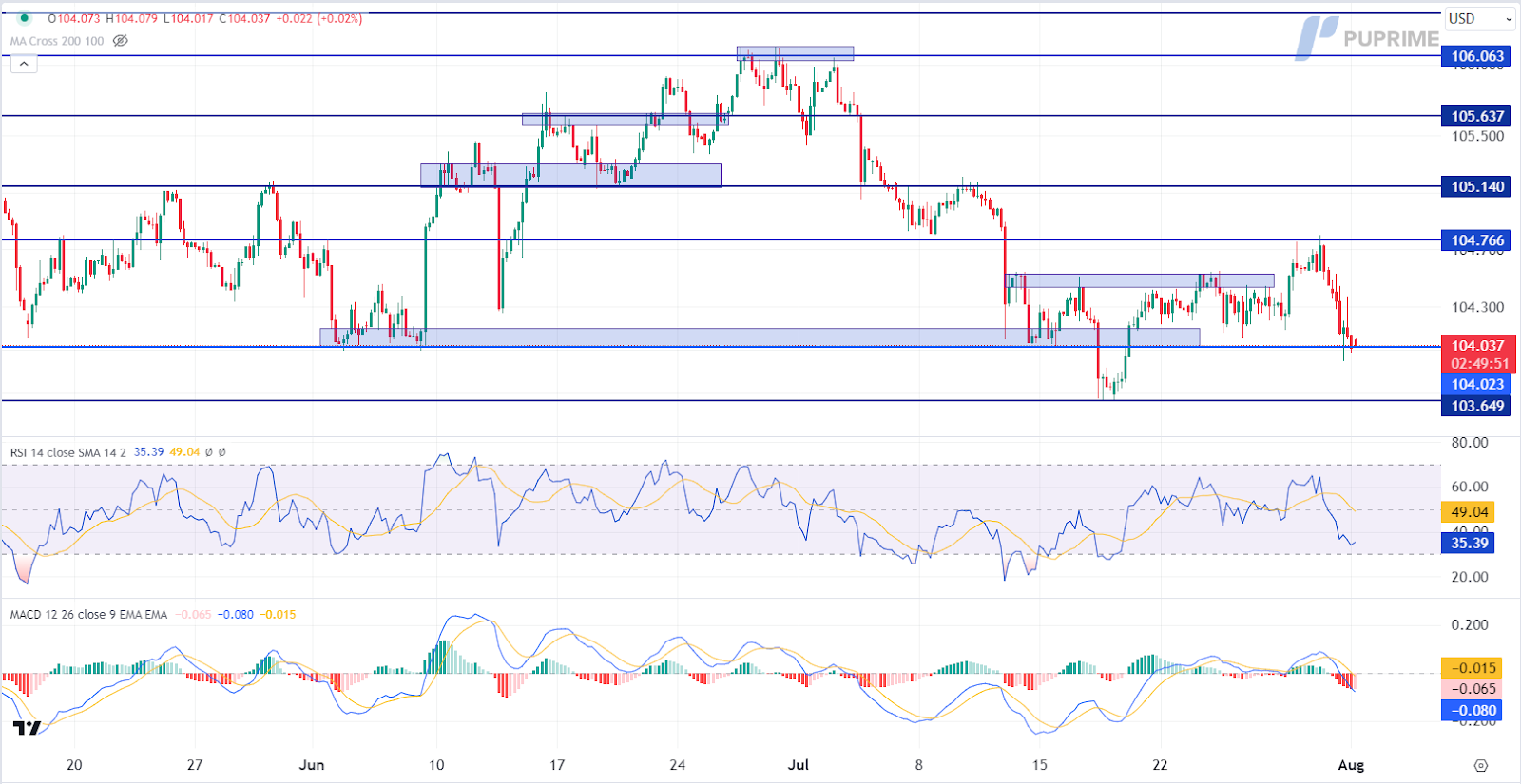This screenshot has height=784, width=1521.
Task: Click the Aug label on time axis
Action: (1351, 765)
